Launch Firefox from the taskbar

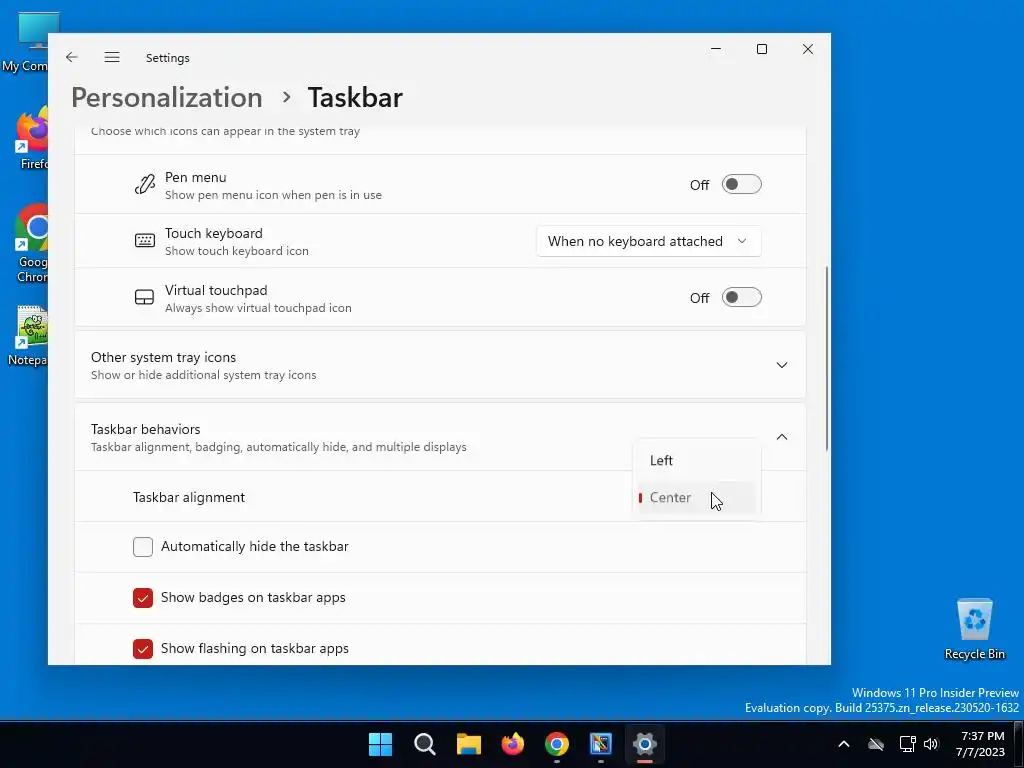[513, 744]
